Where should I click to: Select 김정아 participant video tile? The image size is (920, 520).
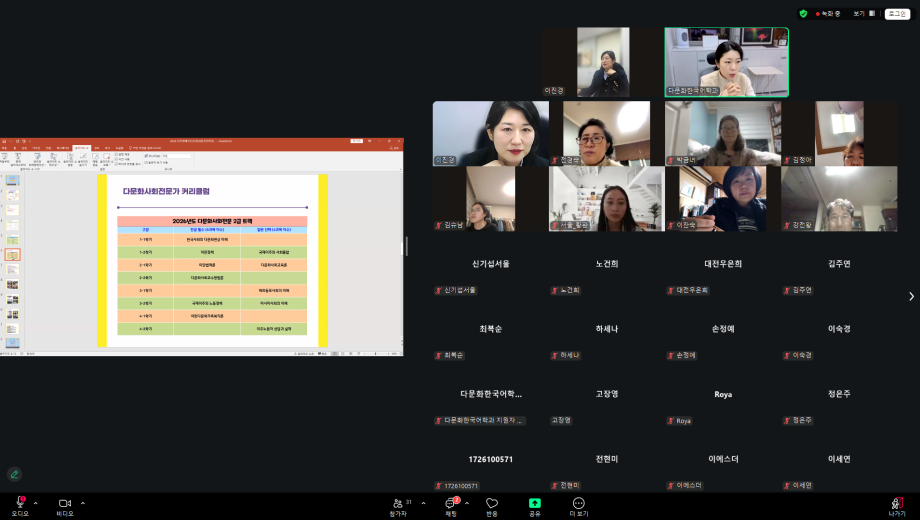pyautogui.click(x=839, y=133)
